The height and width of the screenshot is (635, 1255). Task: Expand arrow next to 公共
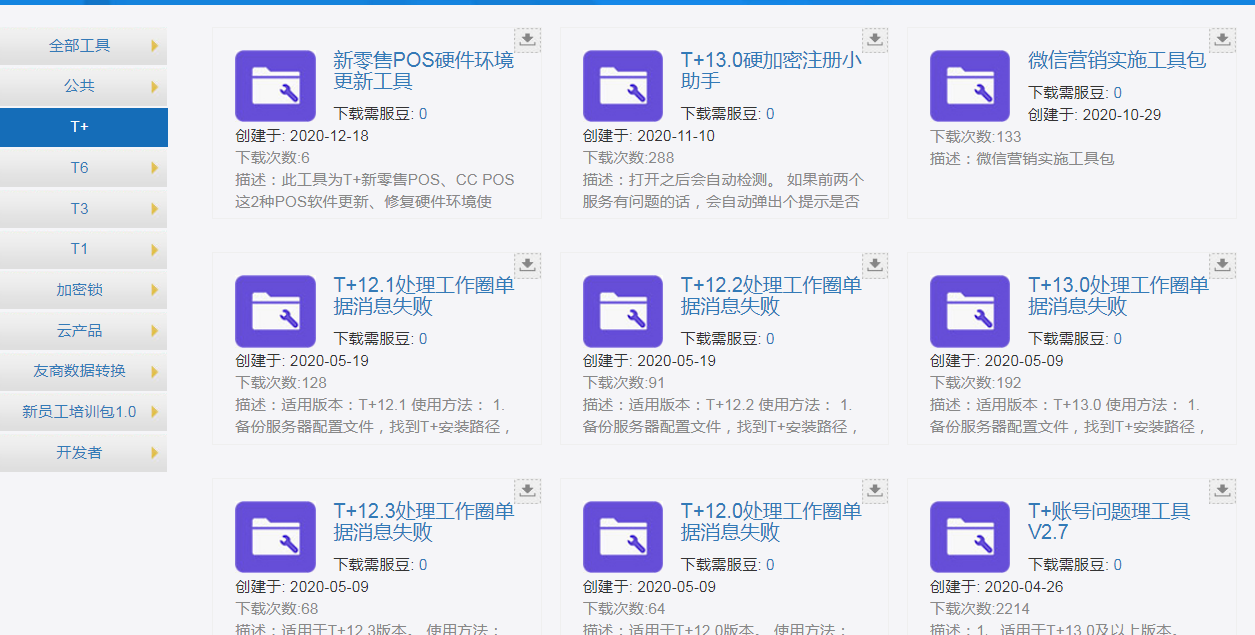155,87
